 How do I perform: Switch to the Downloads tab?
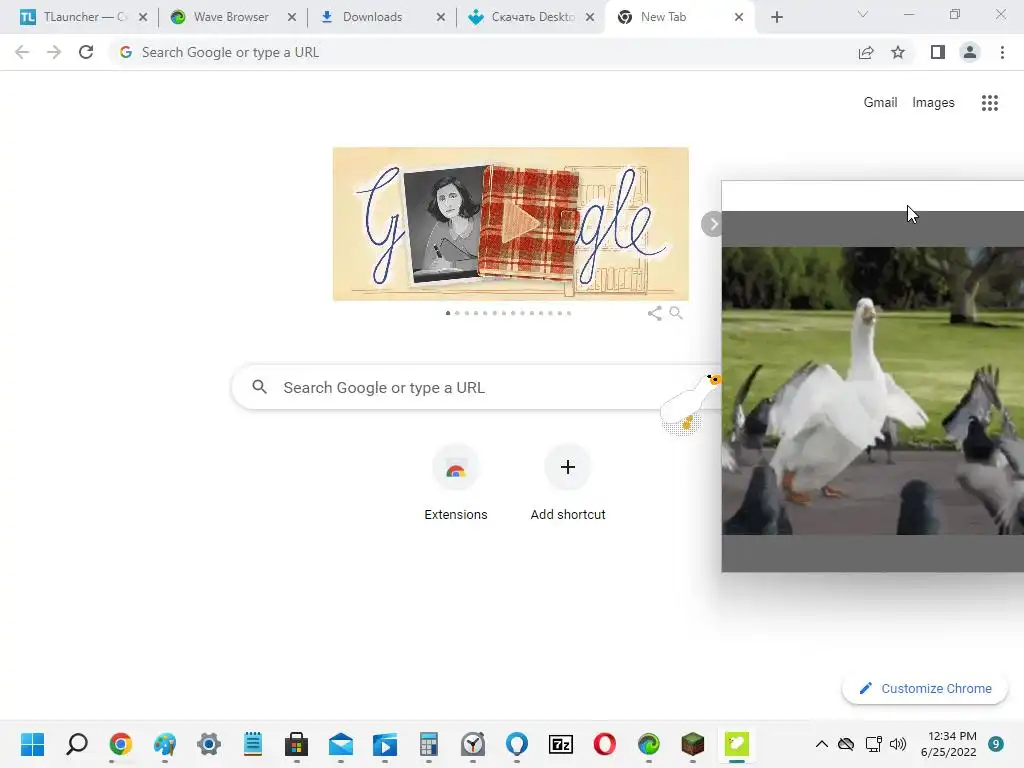click(372, 17)
